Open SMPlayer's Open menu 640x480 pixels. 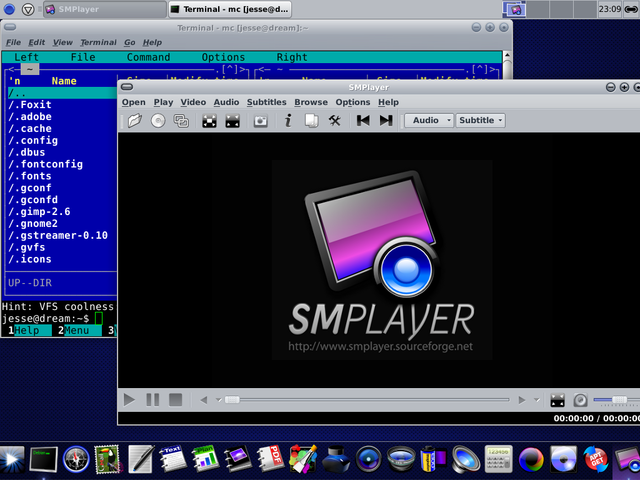(x=133, y=102)
